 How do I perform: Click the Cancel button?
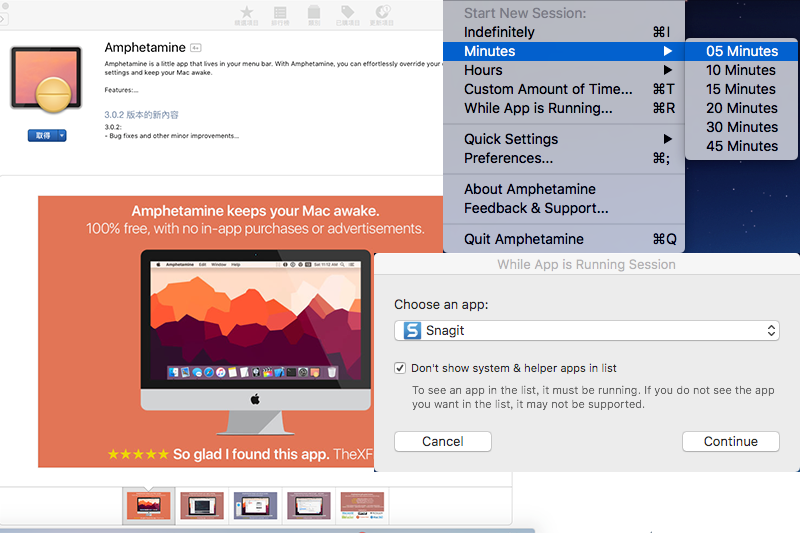443,441
